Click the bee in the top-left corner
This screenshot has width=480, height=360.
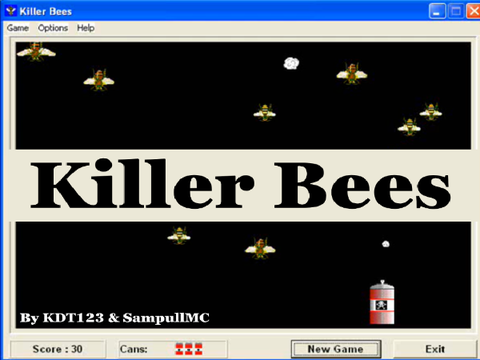pyautogui.click(x=36, y=52)
